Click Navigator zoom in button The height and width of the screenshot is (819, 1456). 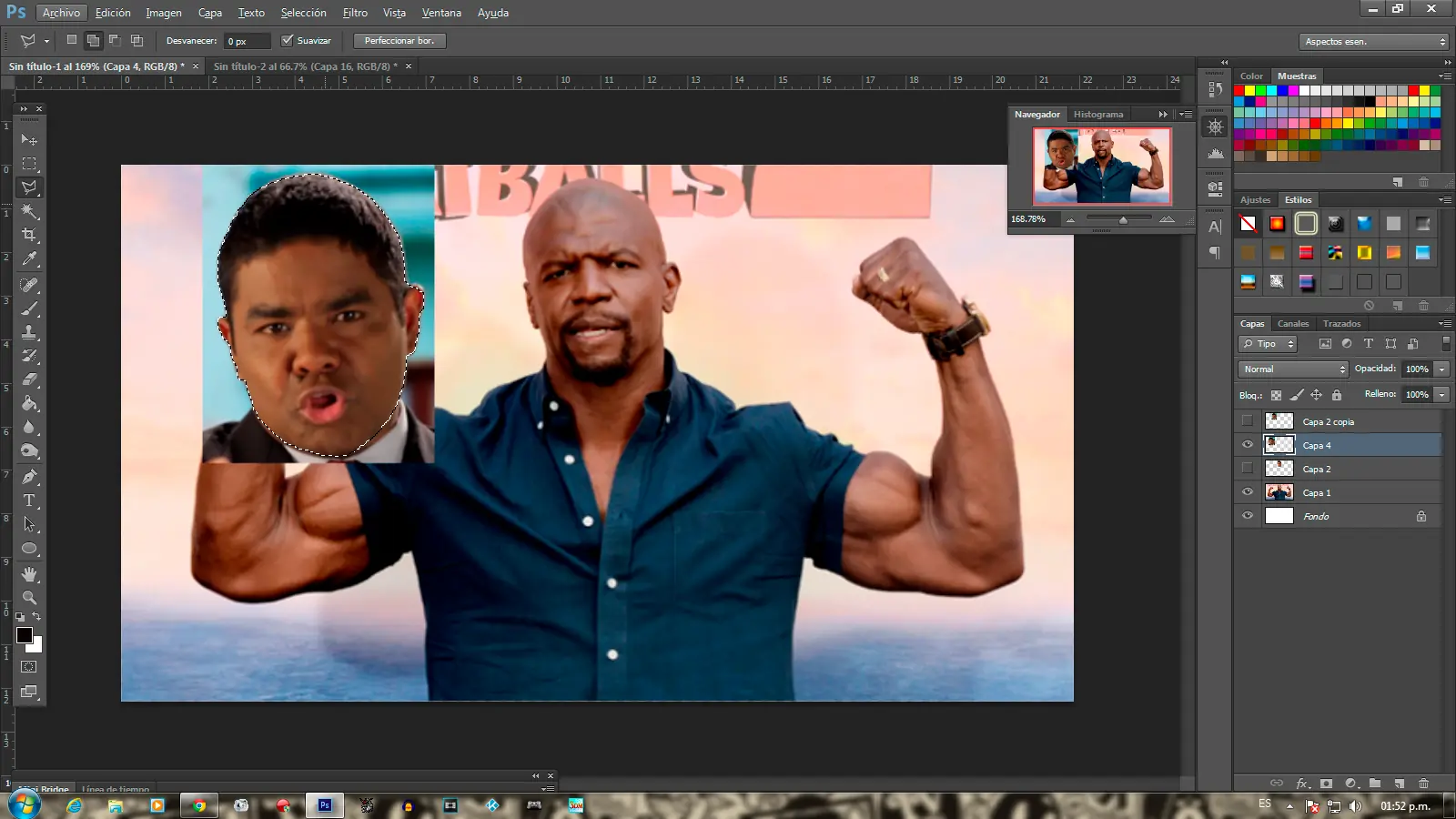tap(1167, 219)
